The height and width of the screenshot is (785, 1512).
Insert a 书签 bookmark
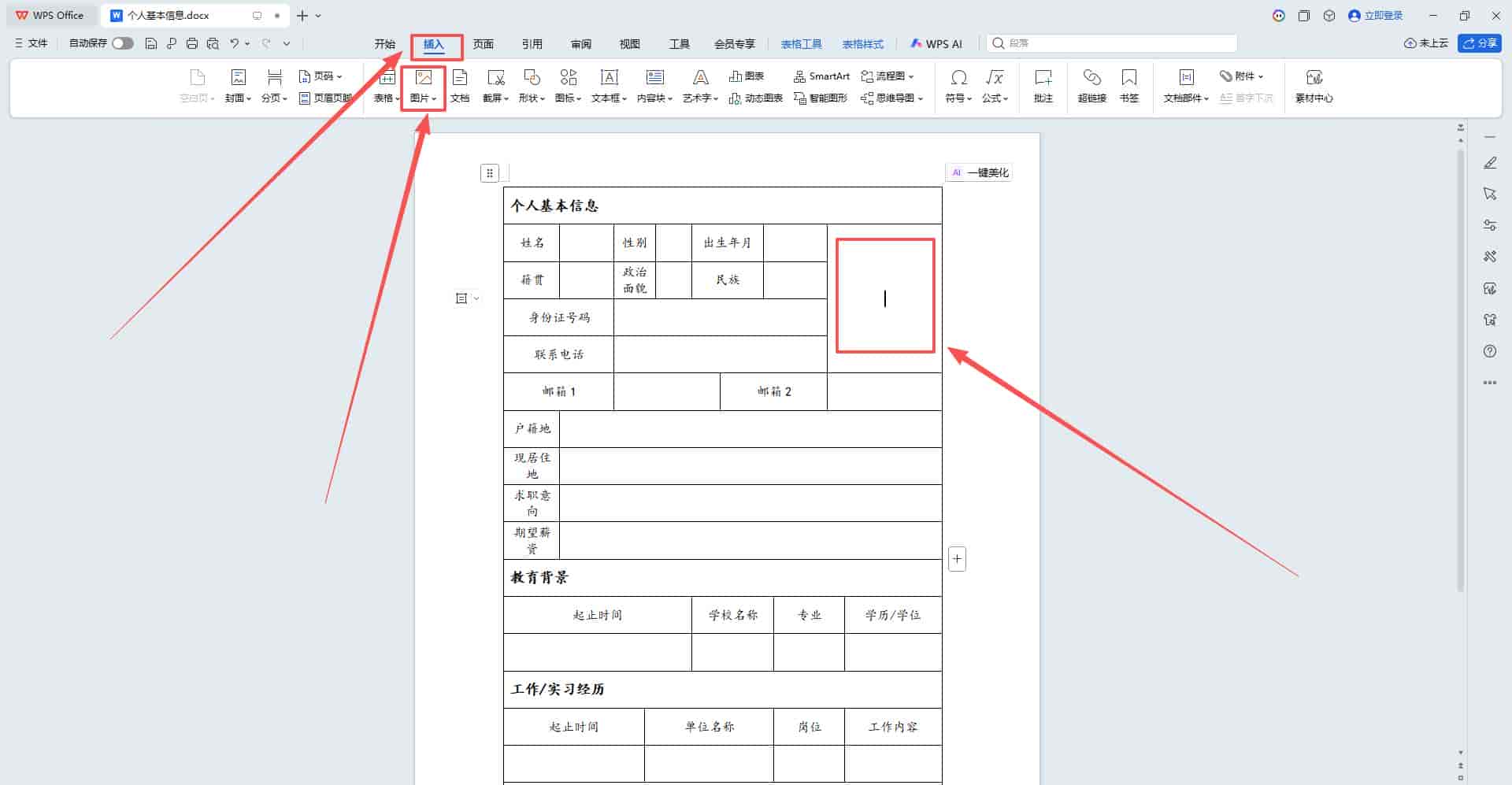point(1129,86)
